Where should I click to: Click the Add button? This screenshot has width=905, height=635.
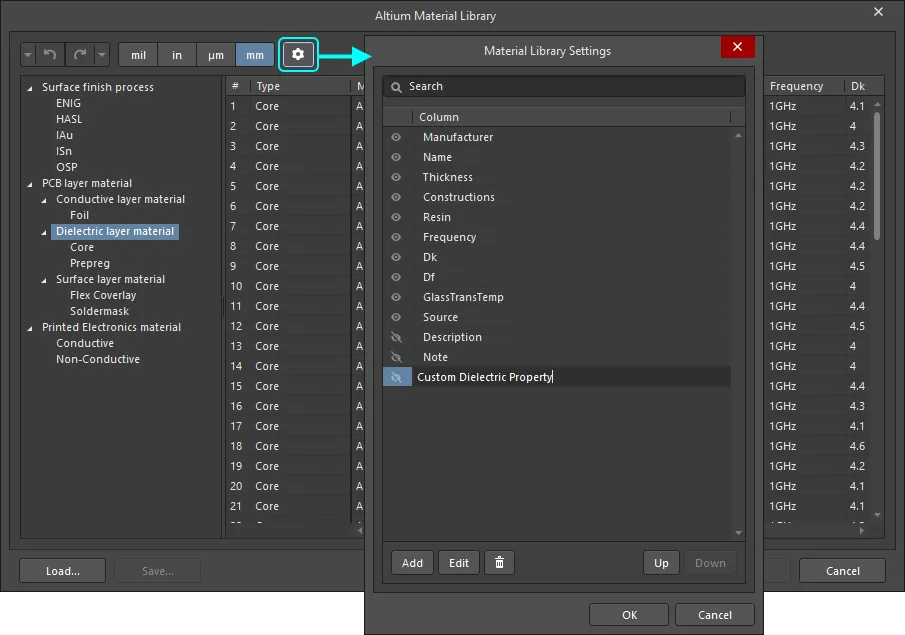(x=412, y=563)
